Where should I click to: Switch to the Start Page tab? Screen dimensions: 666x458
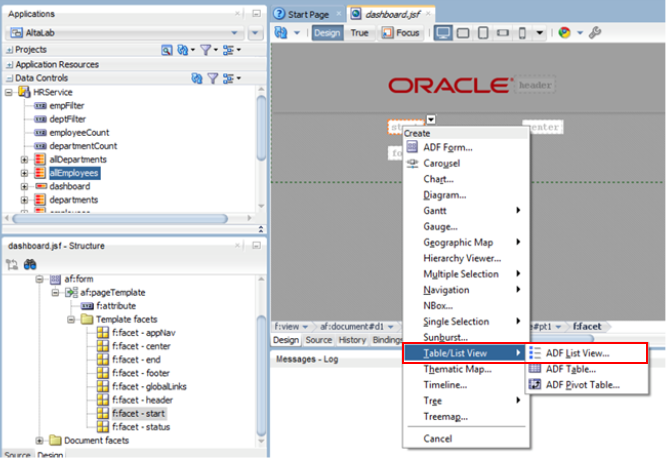click(308, 14)
